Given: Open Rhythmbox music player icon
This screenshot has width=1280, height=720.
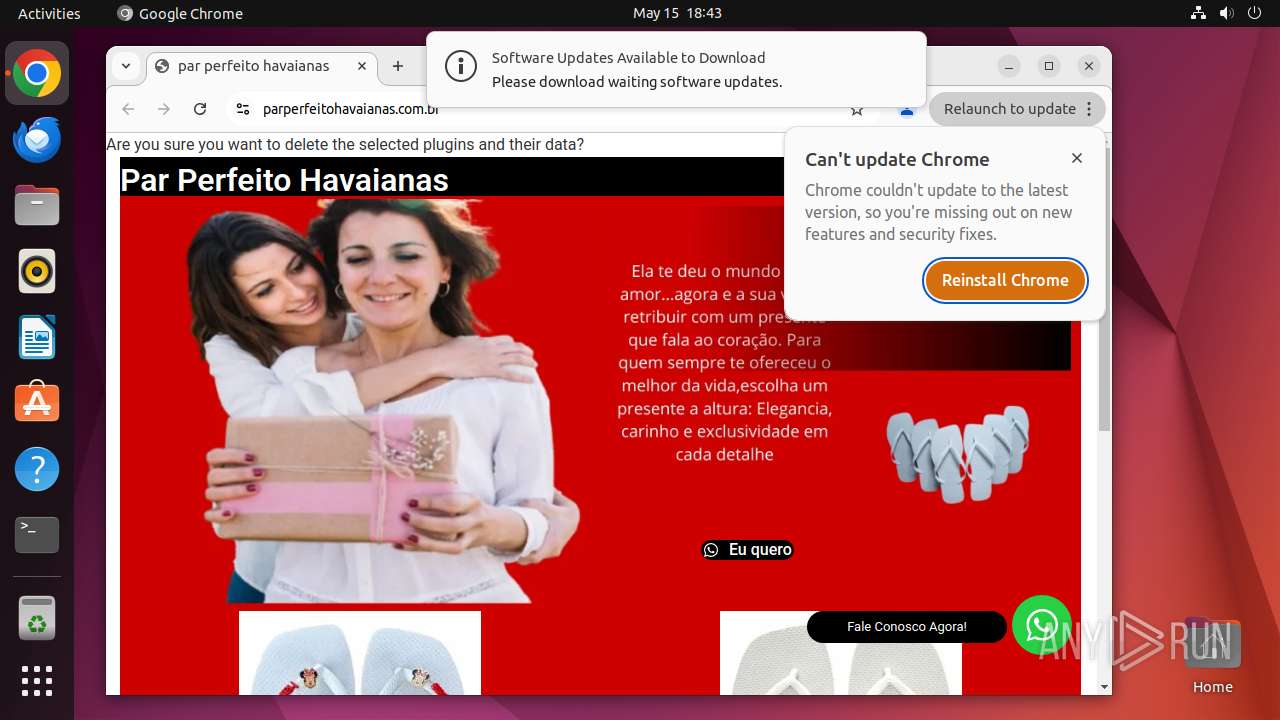Looking at the screenshot, I should tap(37, 271).
